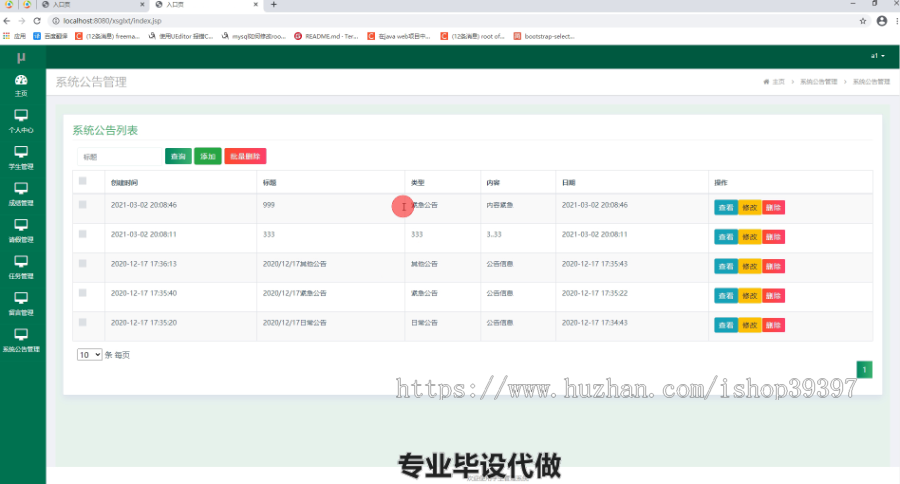Viewport: 900px width, 484px height.
Task: Open new tab with plus icon
Action: click(274, 5)
